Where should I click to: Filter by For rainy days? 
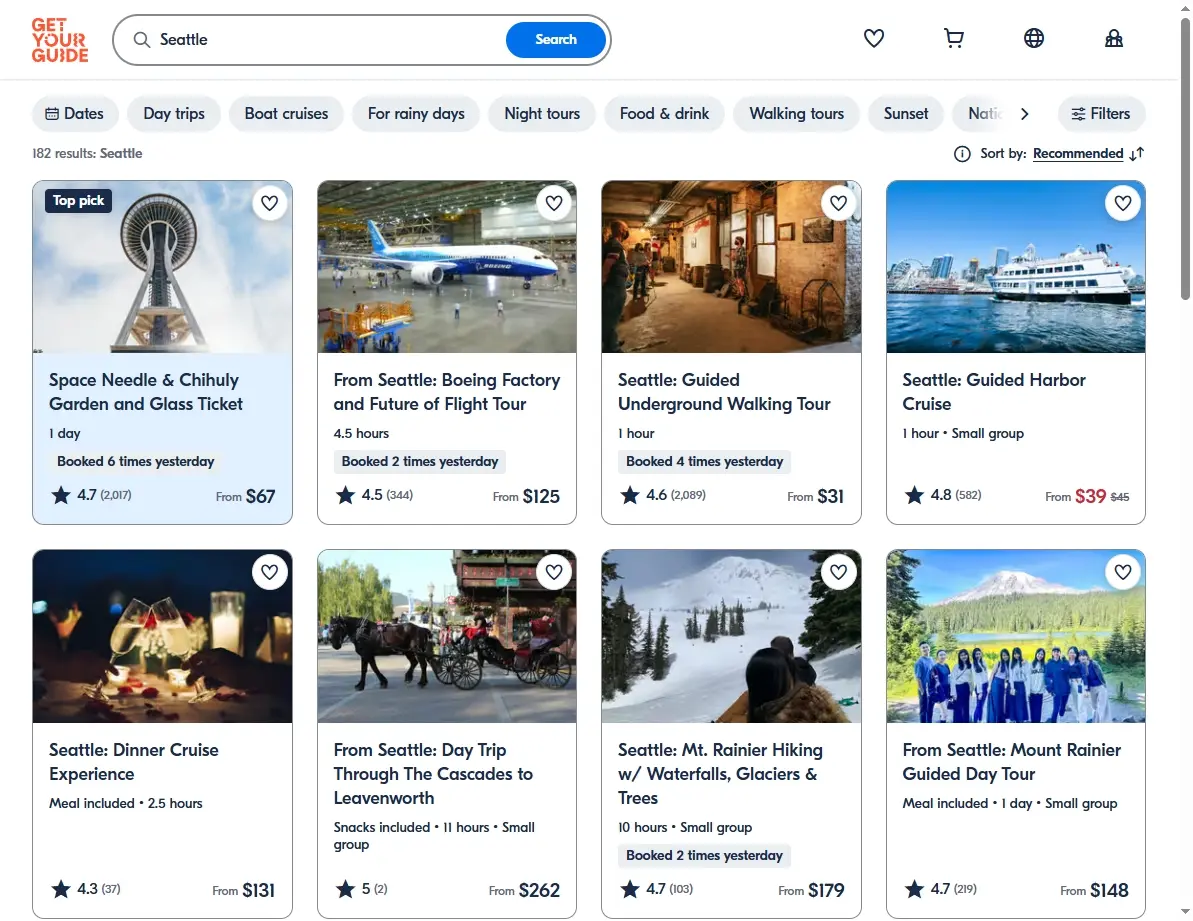tap(416, 113)
